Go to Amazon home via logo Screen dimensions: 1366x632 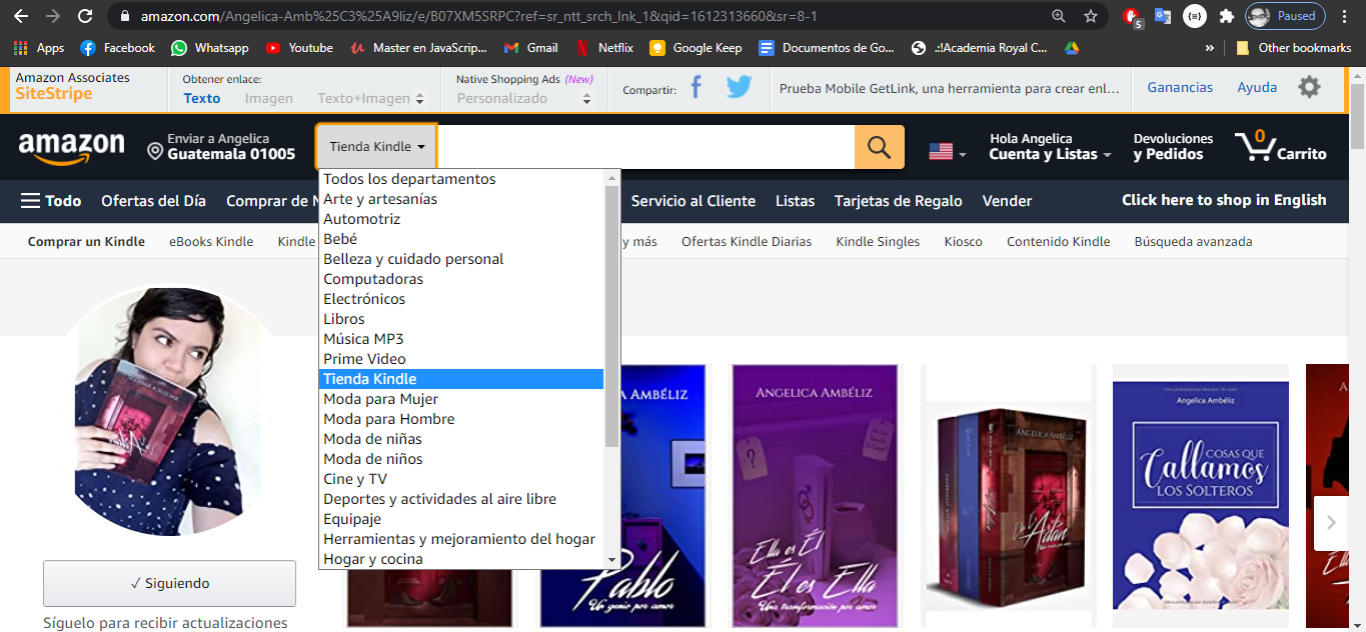[x=71, y=147]
